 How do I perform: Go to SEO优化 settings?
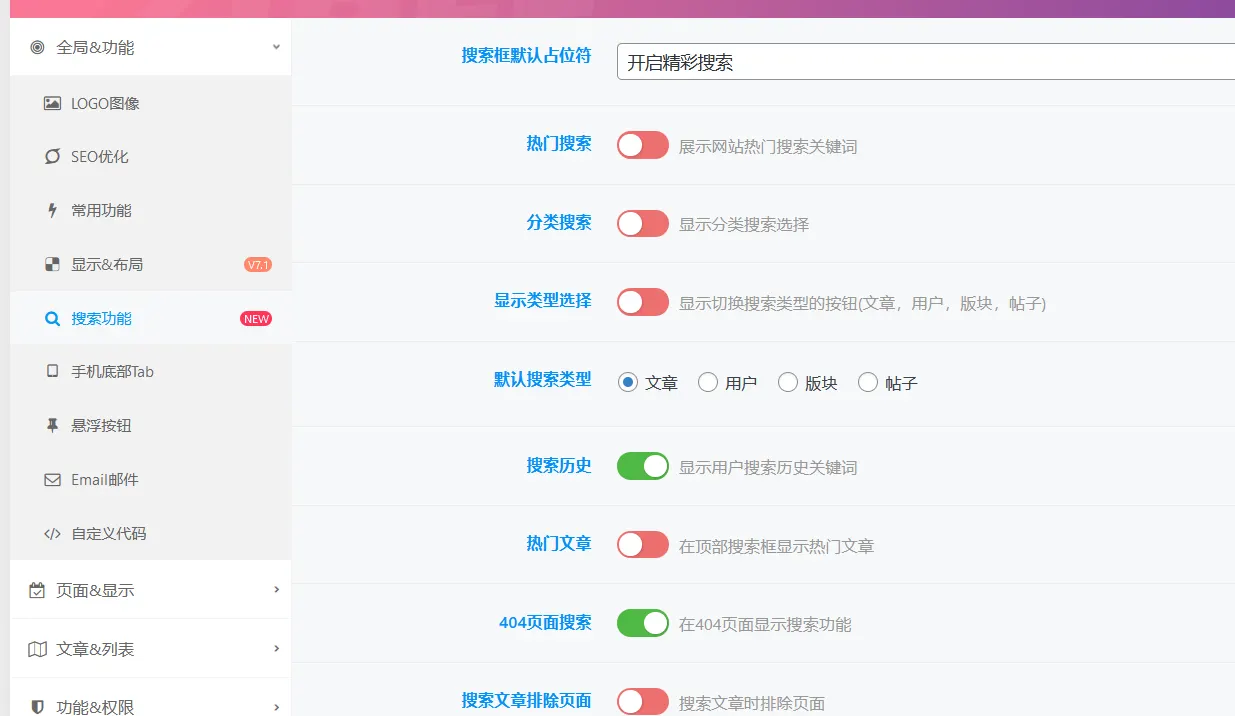tap(151, 157)
